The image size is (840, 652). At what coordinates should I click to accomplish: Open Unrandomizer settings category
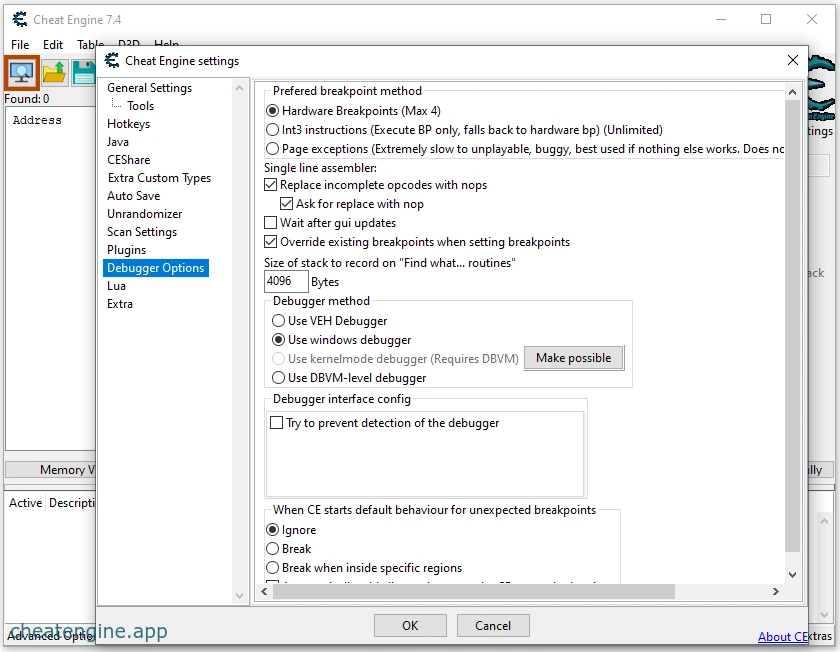145,214
